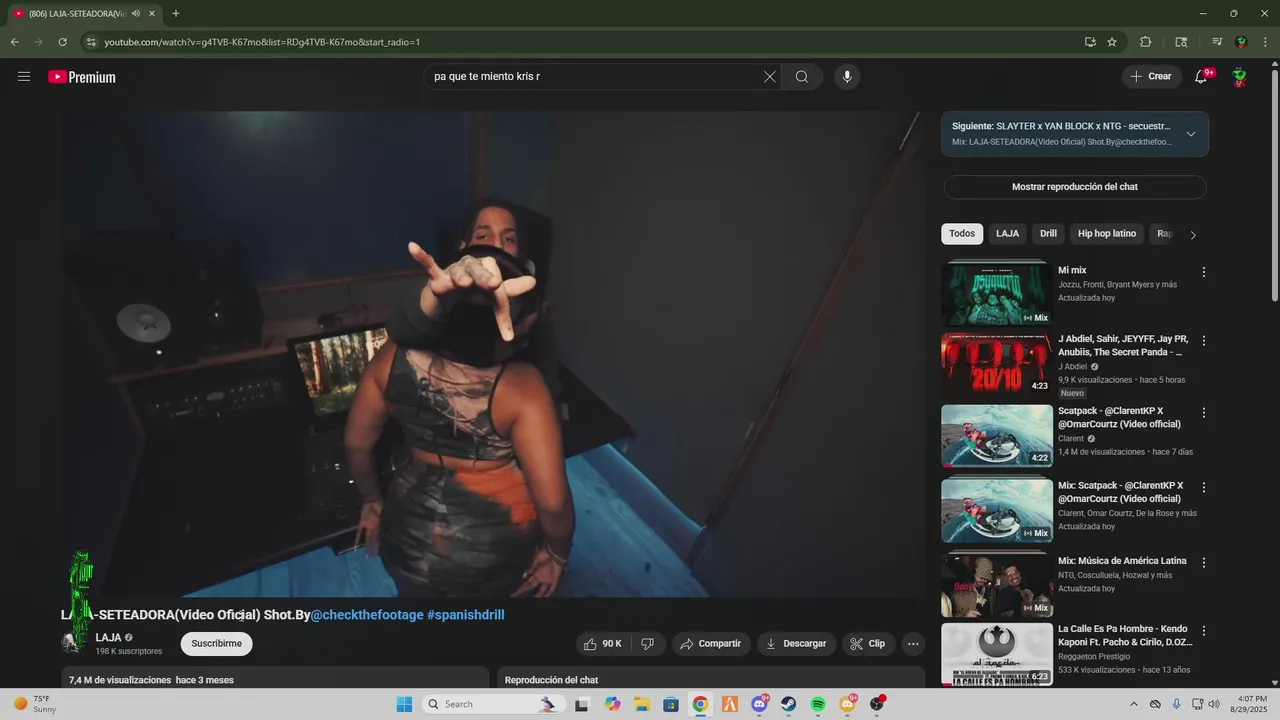The image size is (1280, 720).
Task: Open options for J Abdiel video
Action: [1204, 341]
